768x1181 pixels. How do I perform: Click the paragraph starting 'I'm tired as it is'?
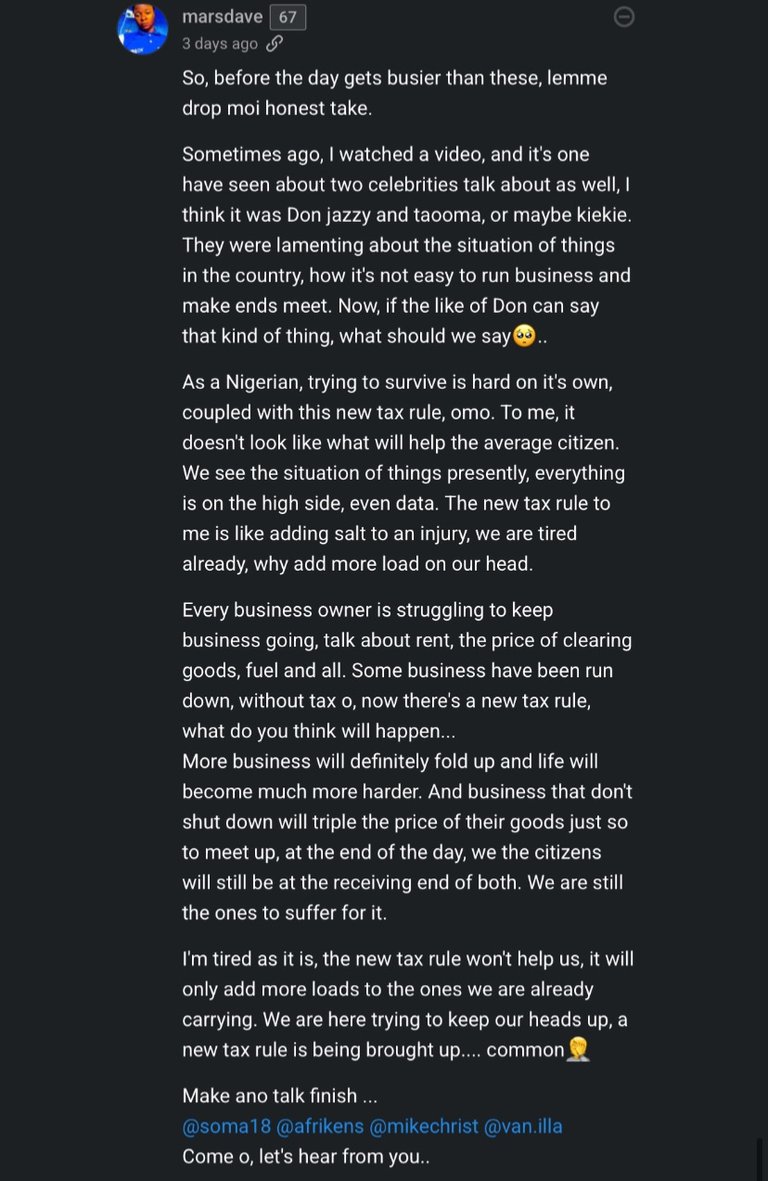407,1004
